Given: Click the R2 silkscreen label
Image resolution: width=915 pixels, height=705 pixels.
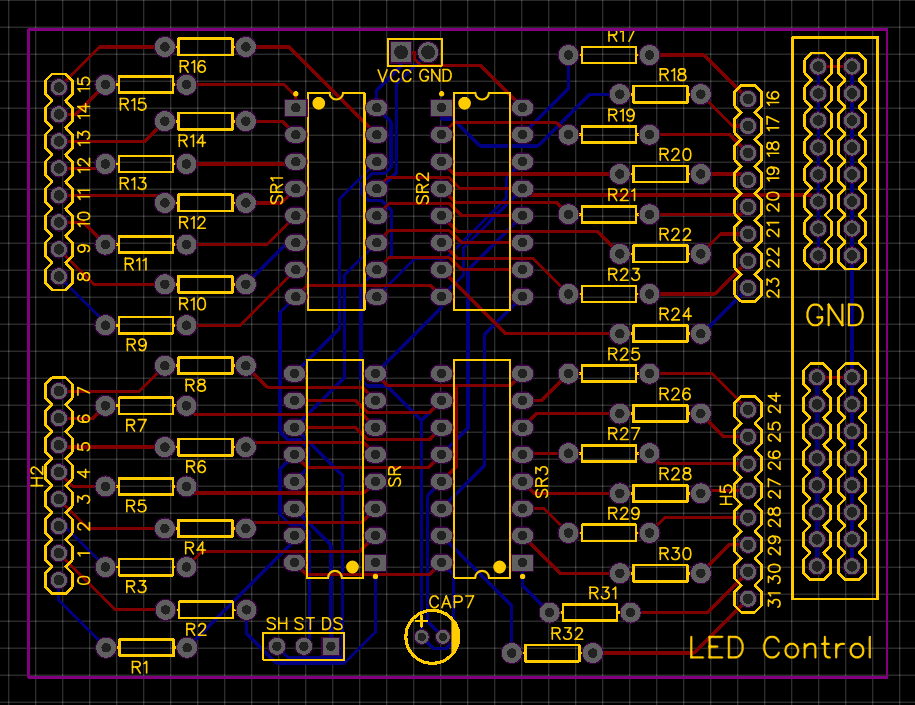Looking at the screenshot, I should pyautogui.click(x=195, y=630).
